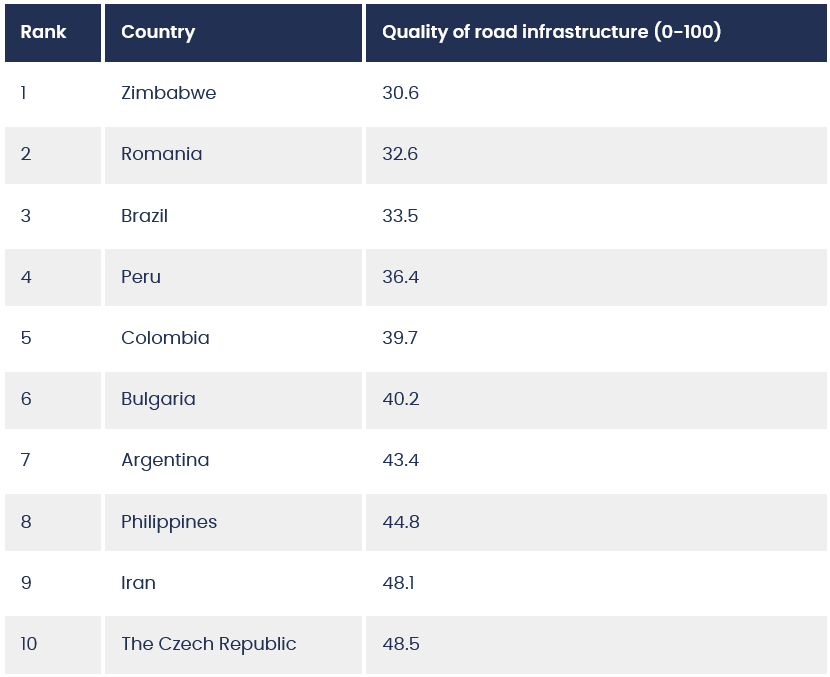Click the 33.5 score for Brazil
This screenshot has width=830, height=677.
pos(400,216)
